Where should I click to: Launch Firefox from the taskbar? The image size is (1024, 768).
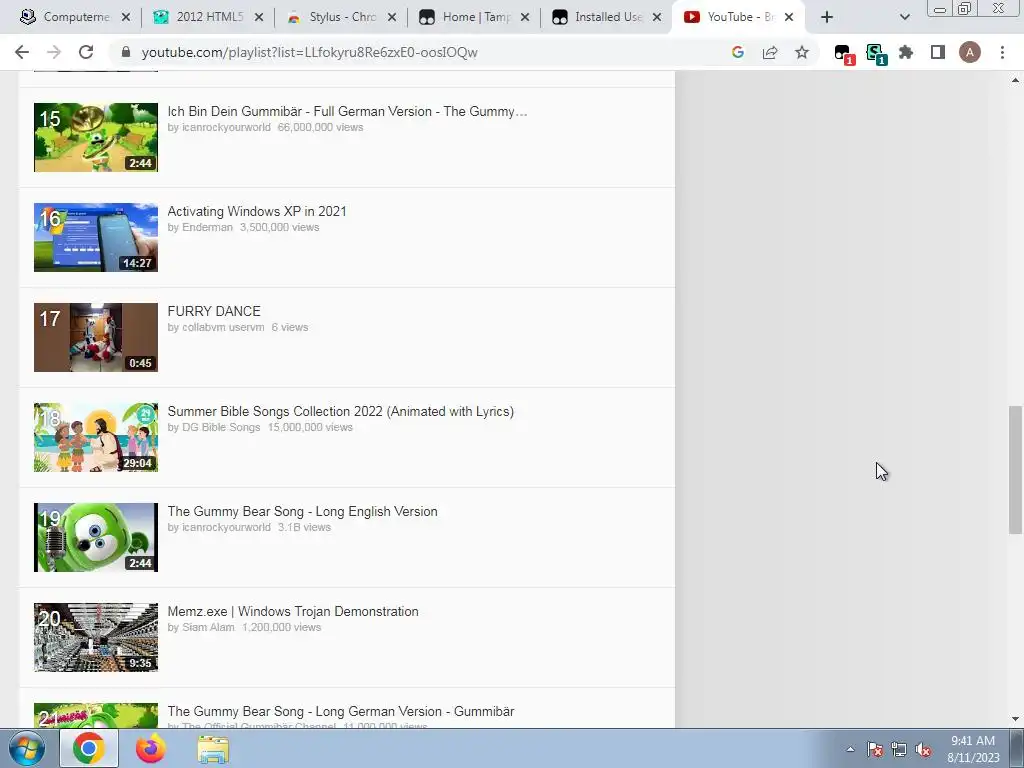(150, 748)
